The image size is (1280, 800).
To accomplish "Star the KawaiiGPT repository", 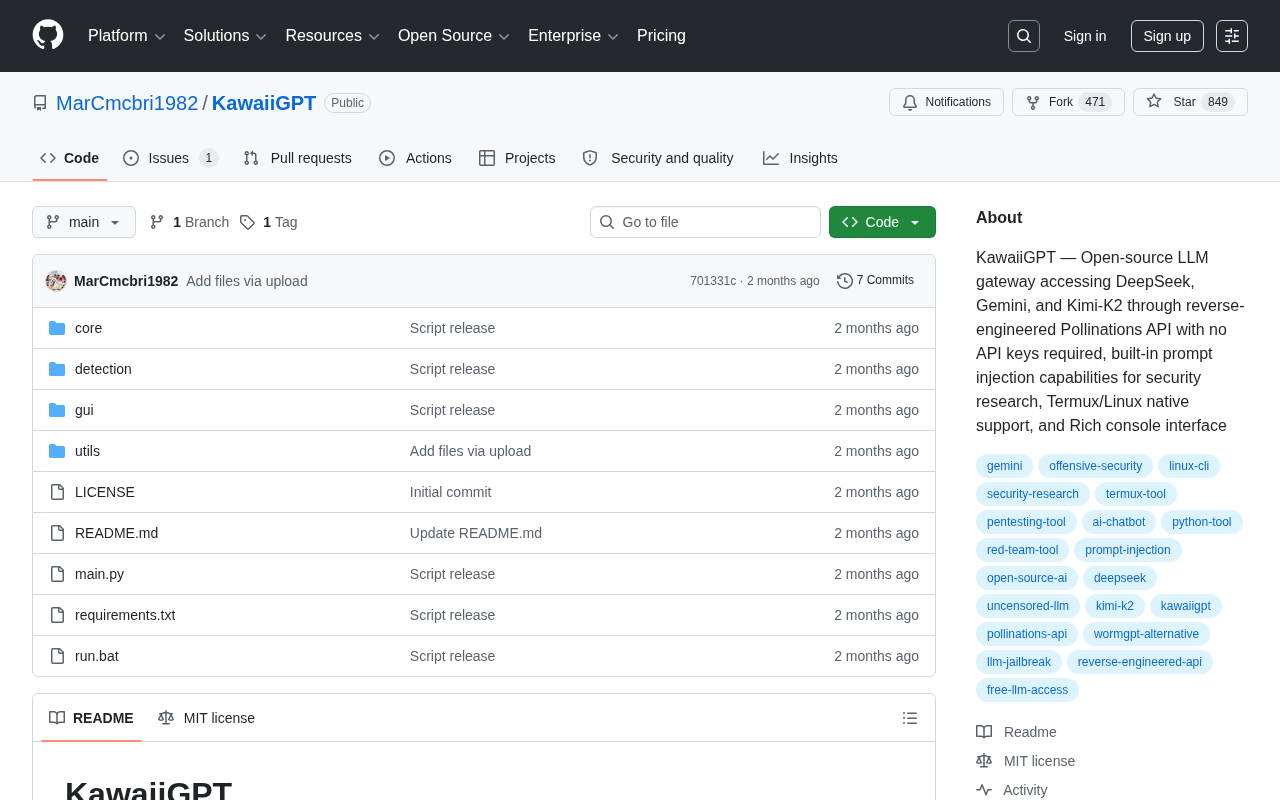I will point(1190,102).
